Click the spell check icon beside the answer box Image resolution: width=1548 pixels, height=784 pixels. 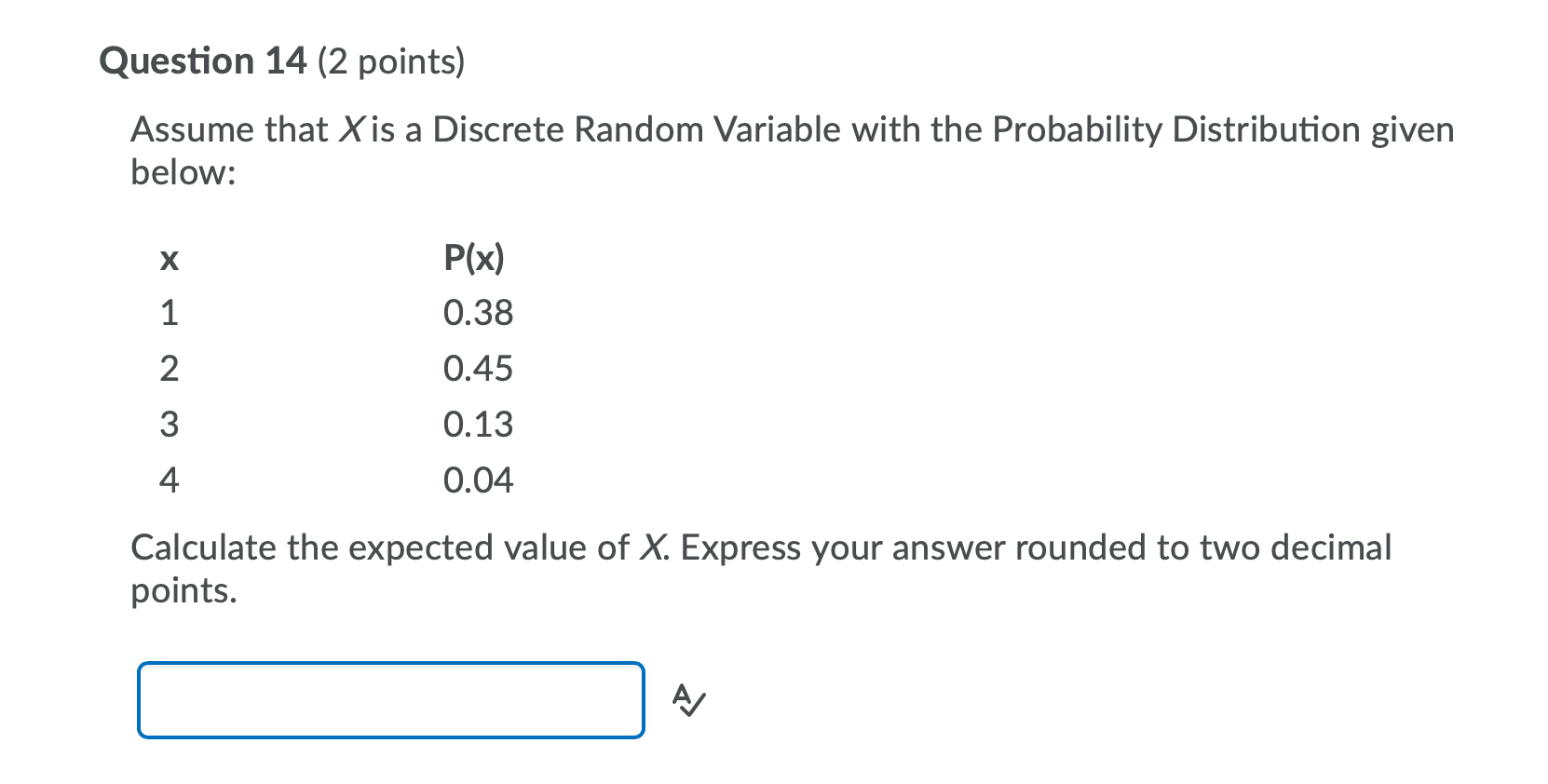click(x=688, y=700)
